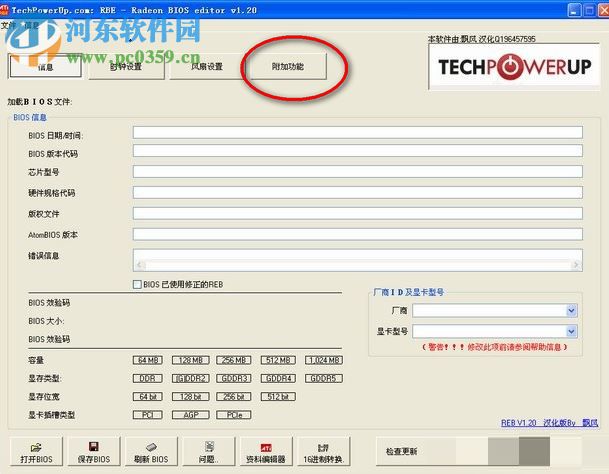Screen dimensions: 609x474
Task: Click the TechPowerUp logo banner
Action: pyautogui.click(x=514, y=67)
